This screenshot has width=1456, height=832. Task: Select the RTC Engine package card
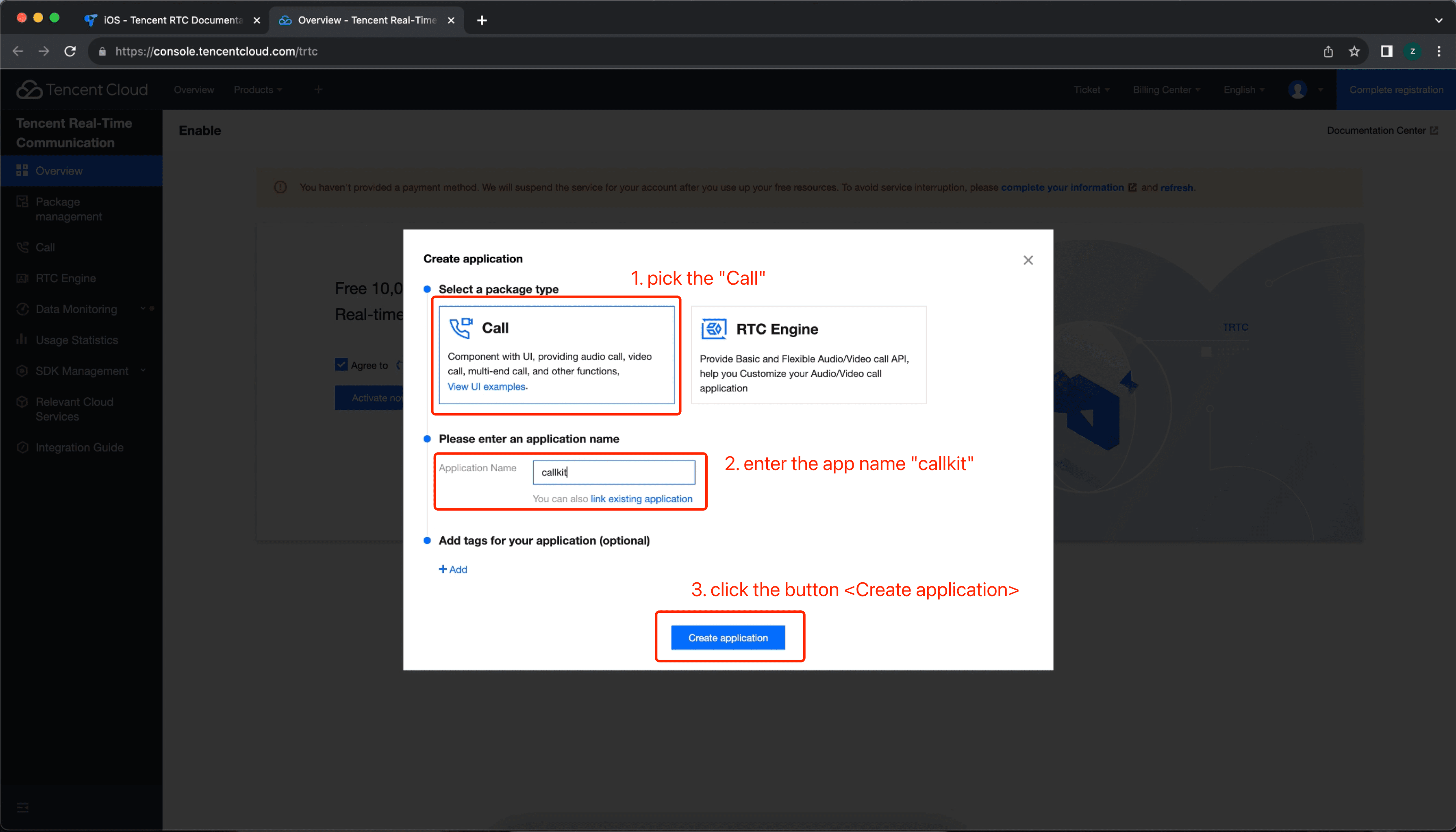click(x=808, y=354)
